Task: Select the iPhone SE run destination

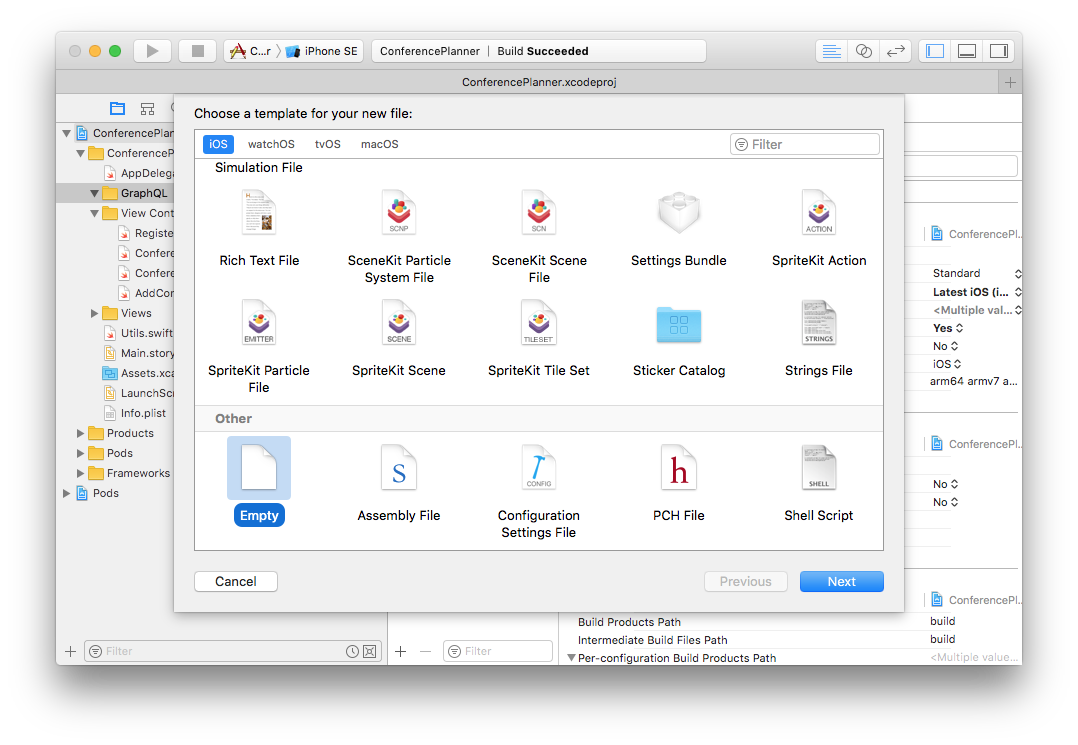Action: (x=322, y=51)
